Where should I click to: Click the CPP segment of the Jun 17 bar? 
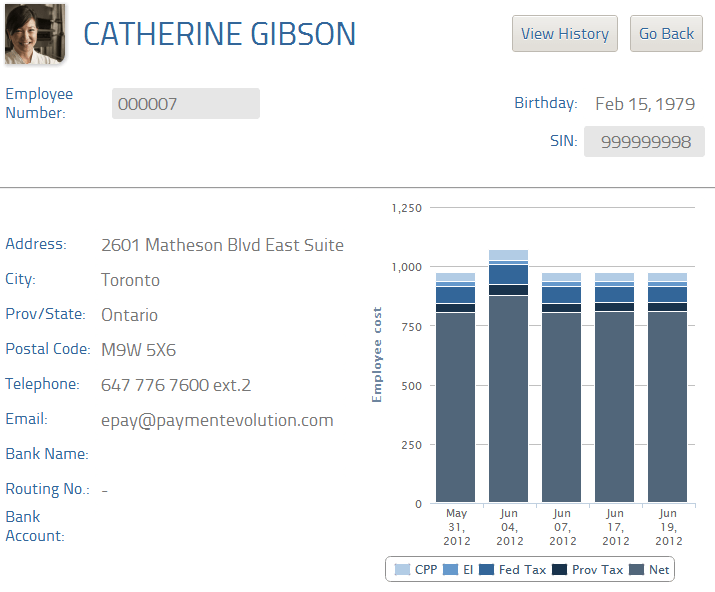coord(614,277)
